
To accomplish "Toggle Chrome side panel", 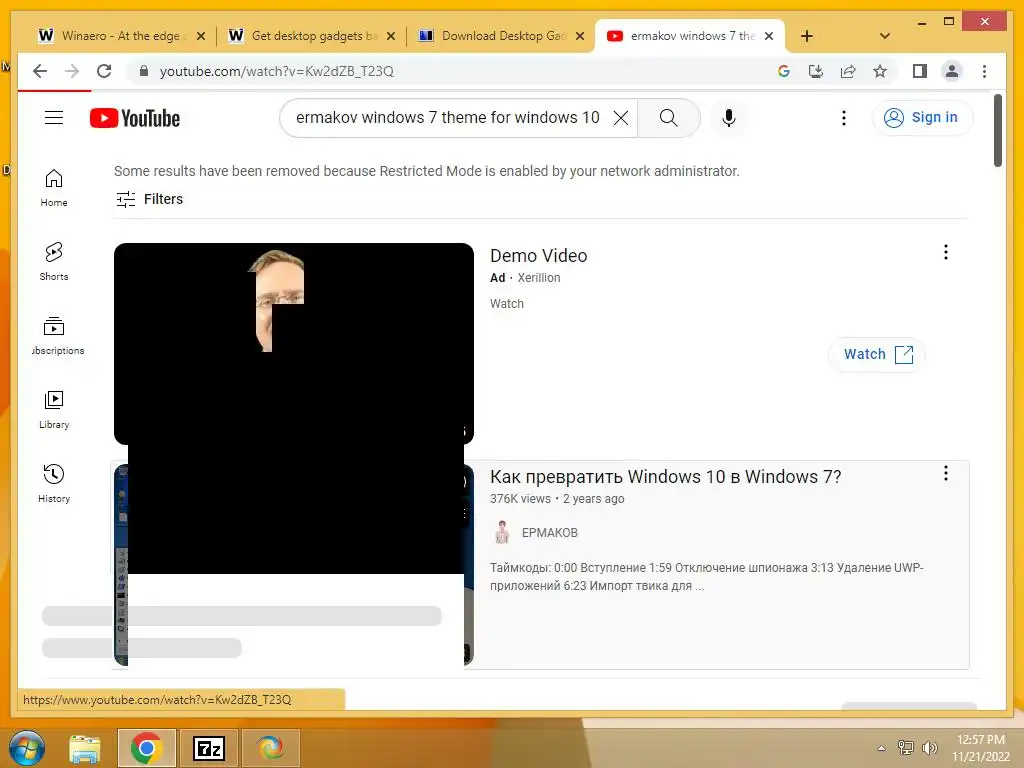I will point(920,71).
